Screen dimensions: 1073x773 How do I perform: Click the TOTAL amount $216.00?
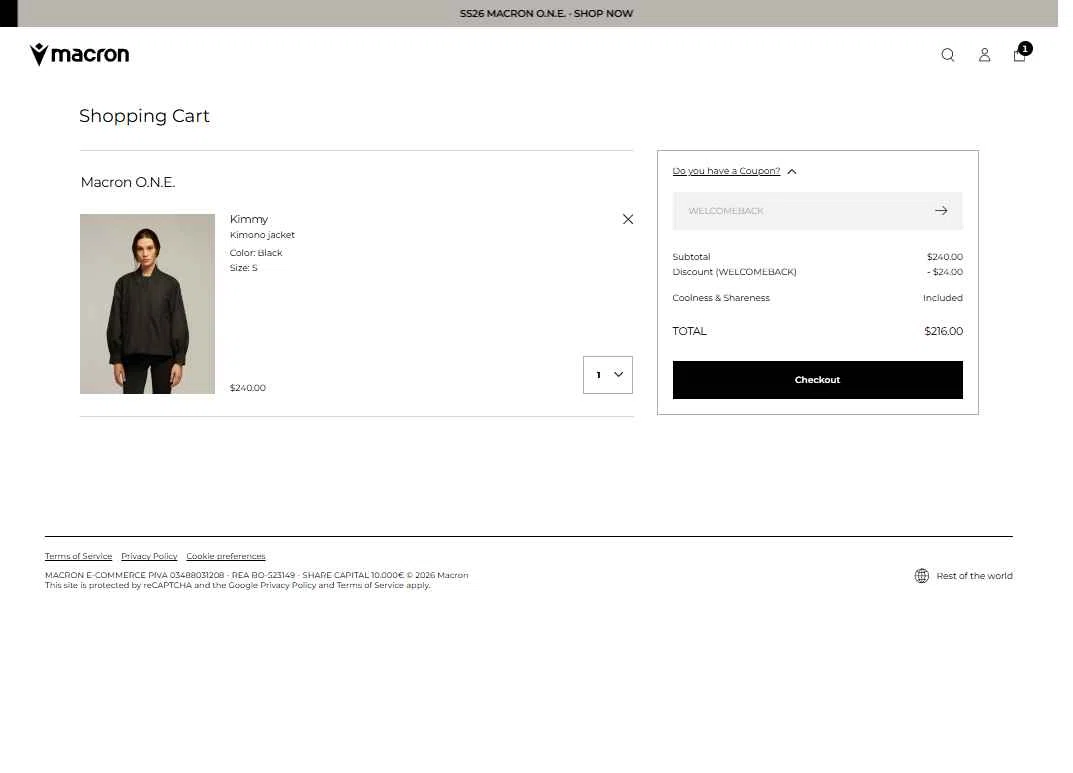(x=943, y=331)
